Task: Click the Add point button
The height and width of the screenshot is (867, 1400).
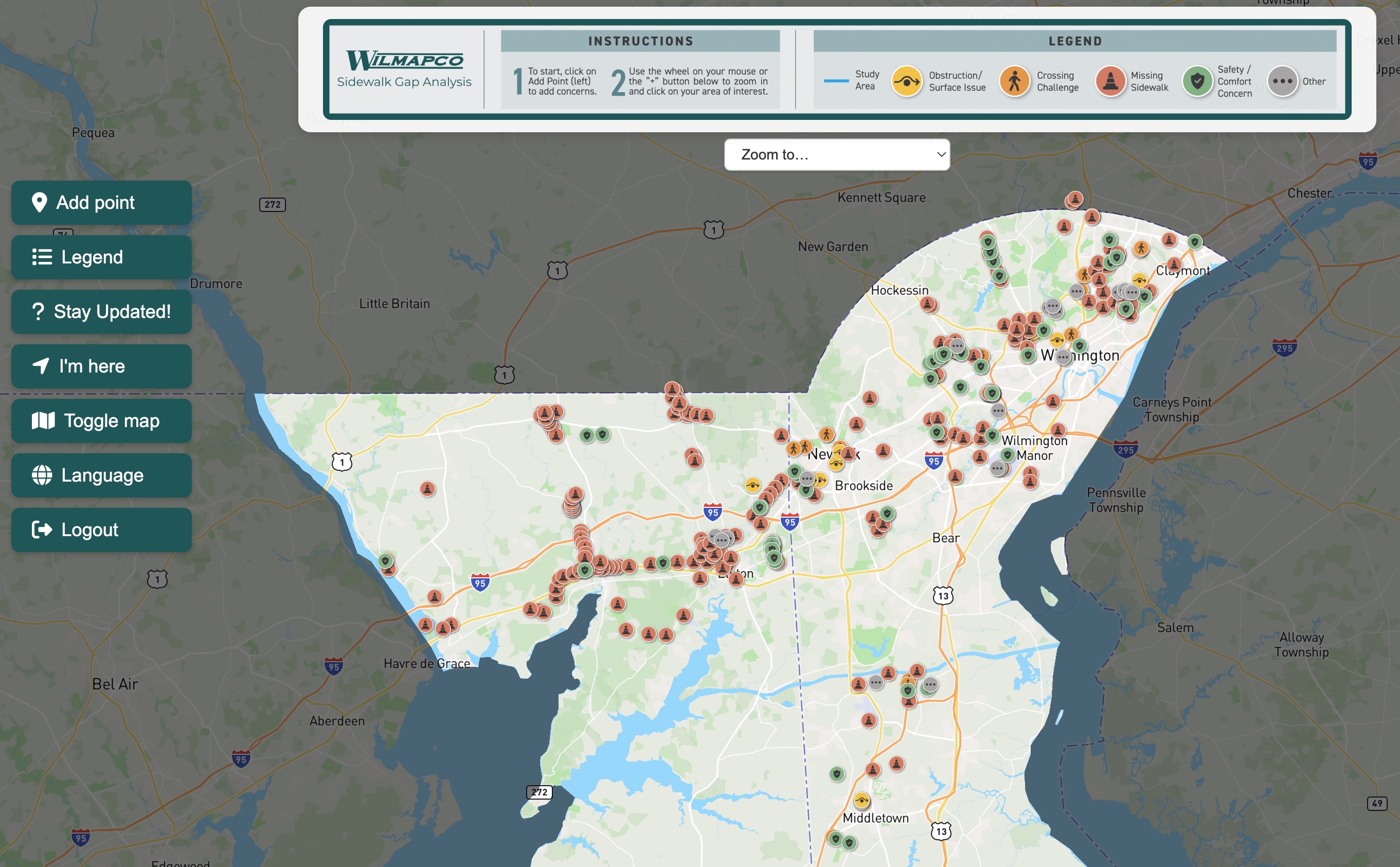Action: point(101,202)
